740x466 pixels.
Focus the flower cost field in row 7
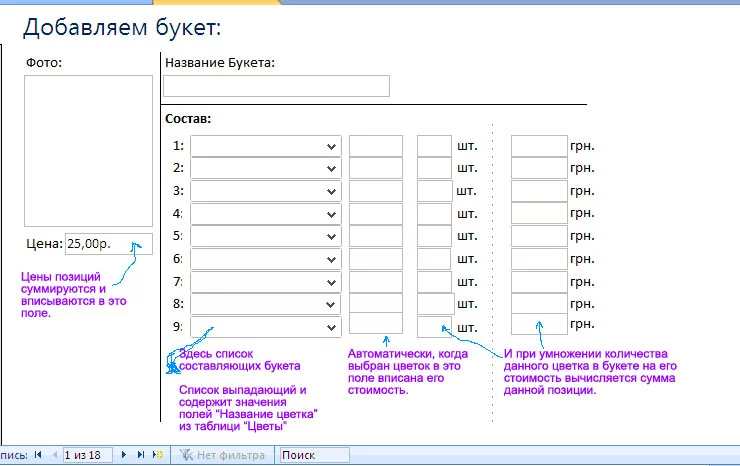click(376, 281)
